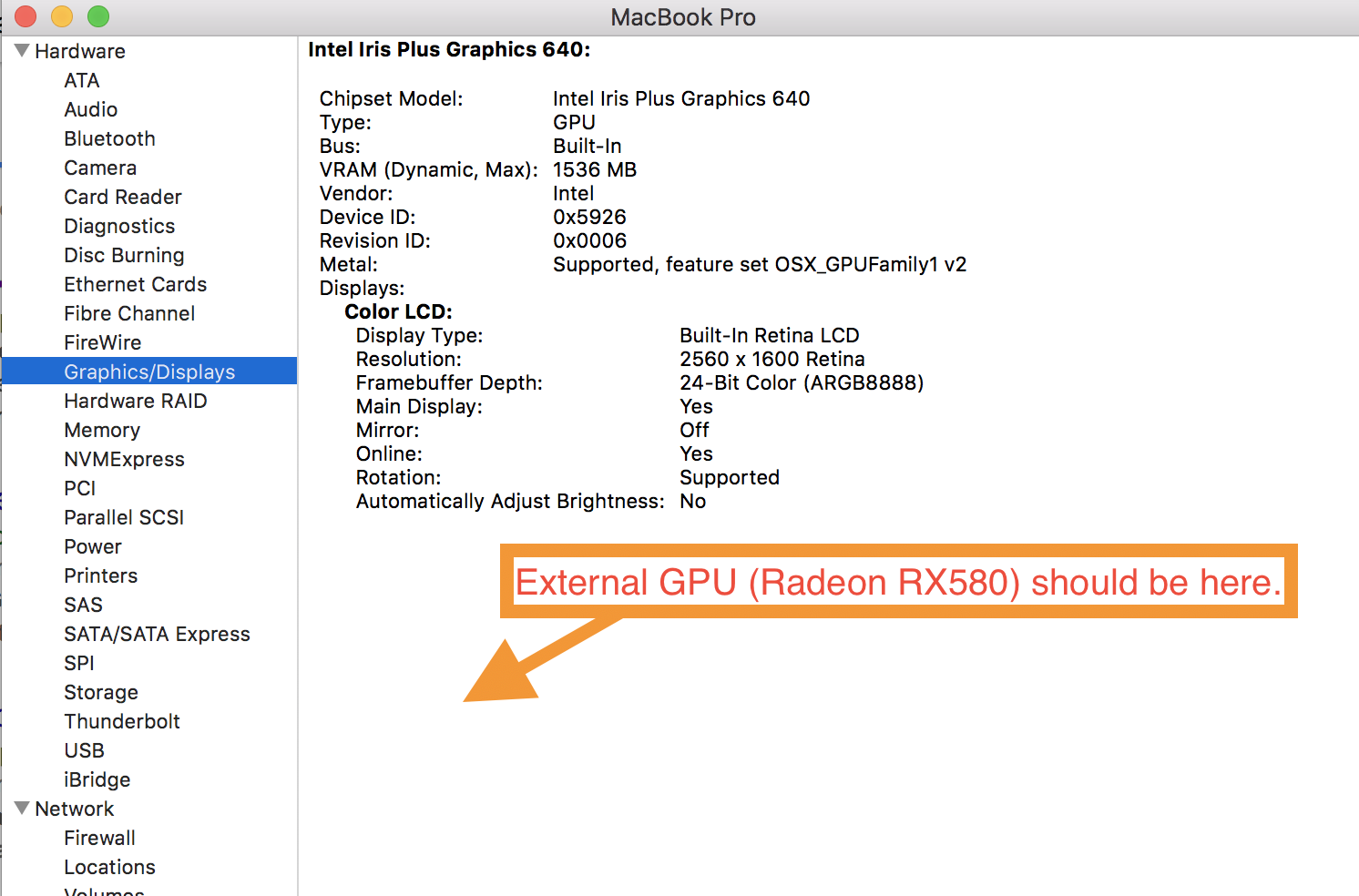Select ATA in the sidebar

pyautogui.click(x=82, y=80)
